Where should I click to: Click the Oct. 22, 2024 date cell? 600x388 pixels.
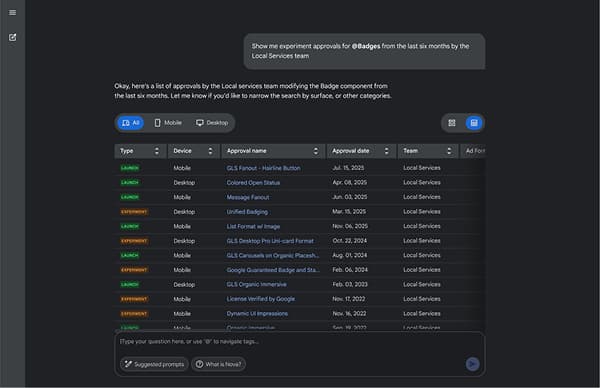(x=349, y=241)
